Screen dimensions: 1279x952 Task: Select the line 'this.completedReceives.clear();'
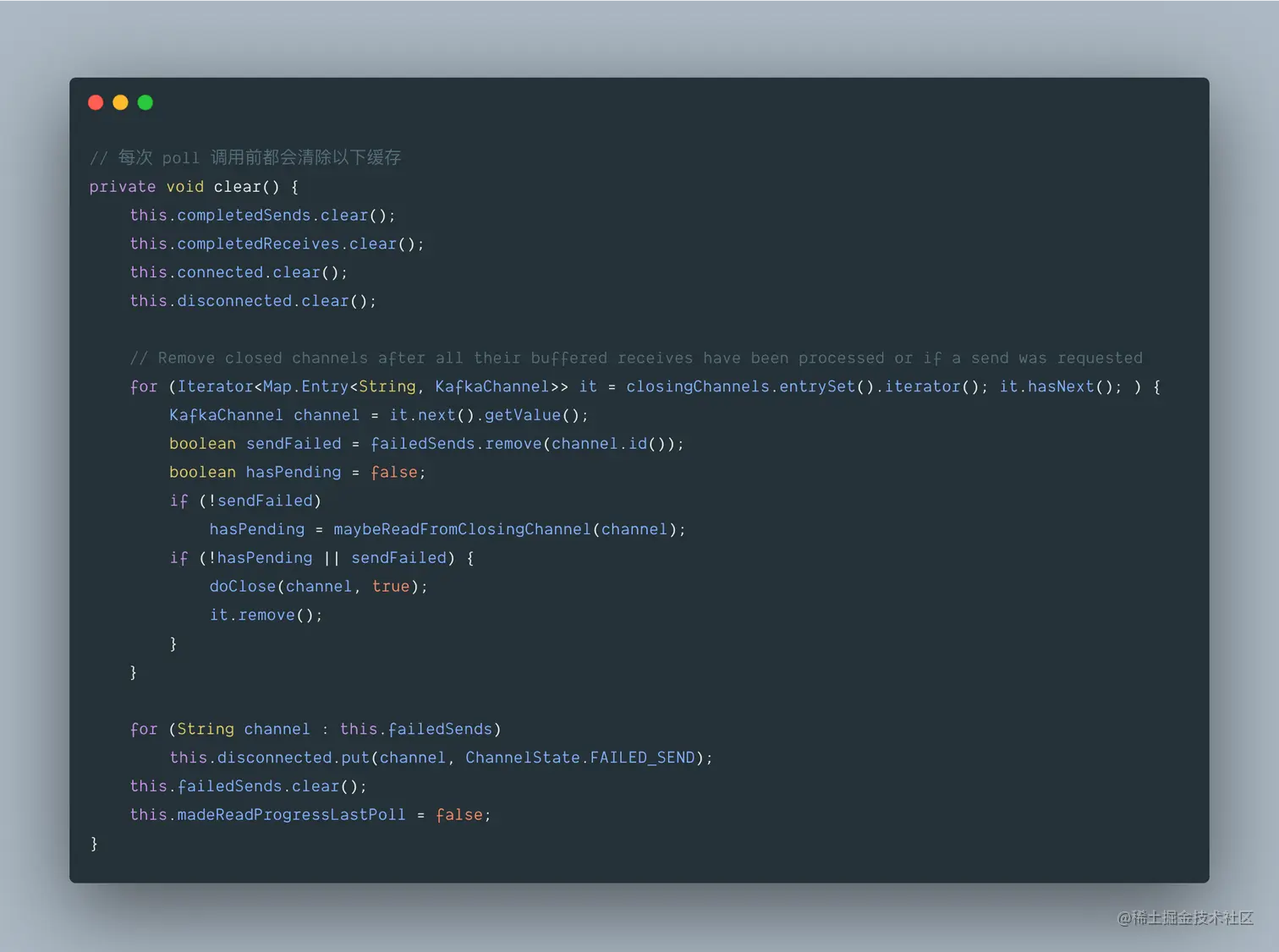coord(277,244)
